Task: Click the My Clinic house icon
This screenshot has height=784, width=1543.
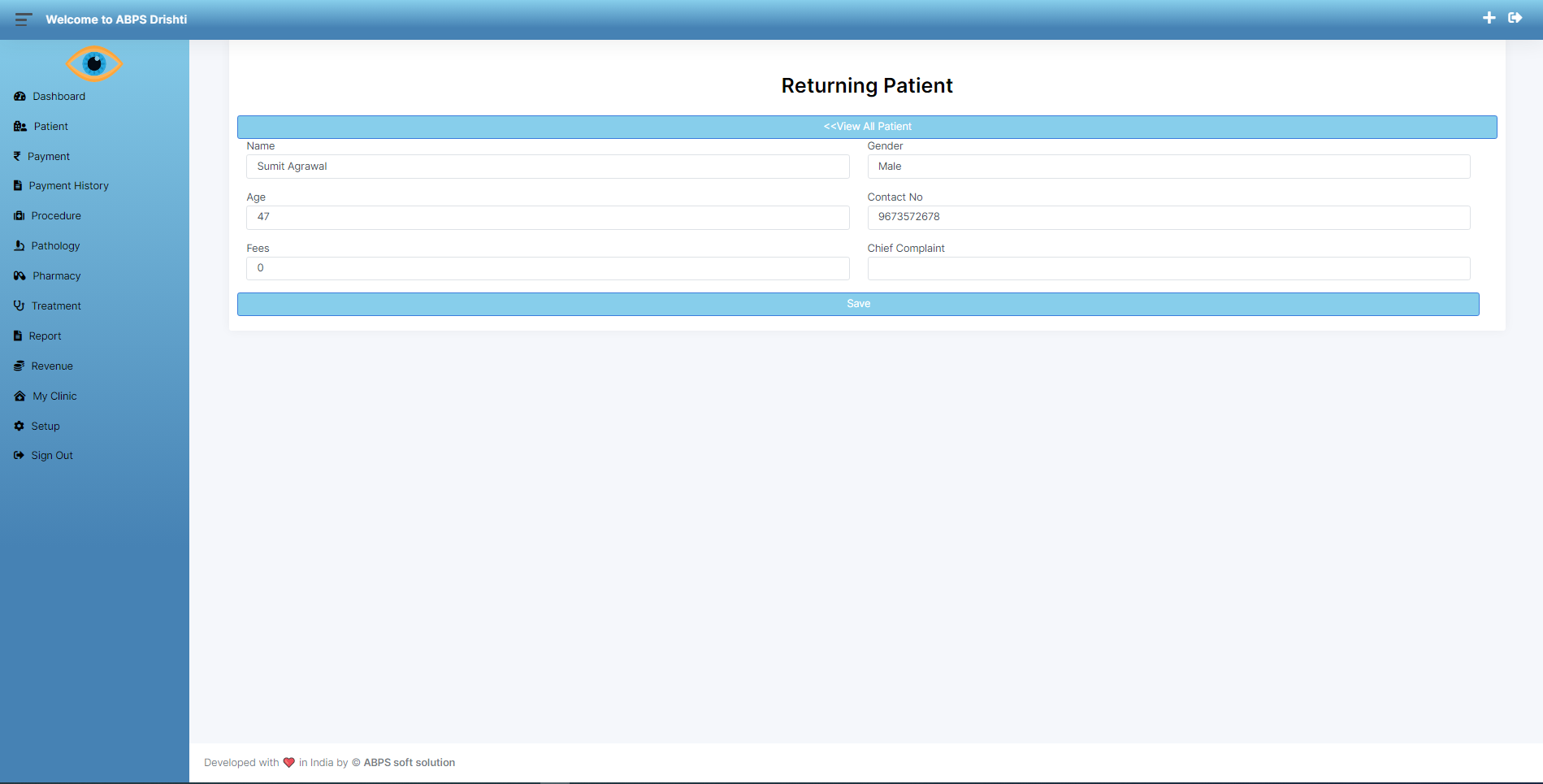Action: click(20, 396)
